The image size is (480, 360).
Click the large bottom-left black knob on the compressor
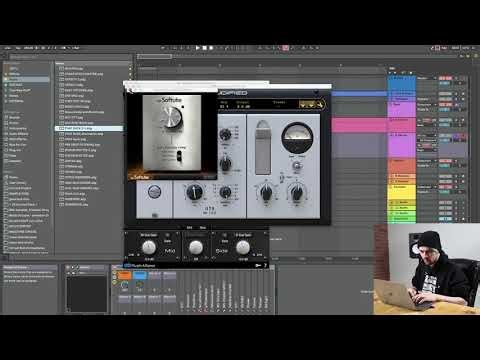point(194,193)
